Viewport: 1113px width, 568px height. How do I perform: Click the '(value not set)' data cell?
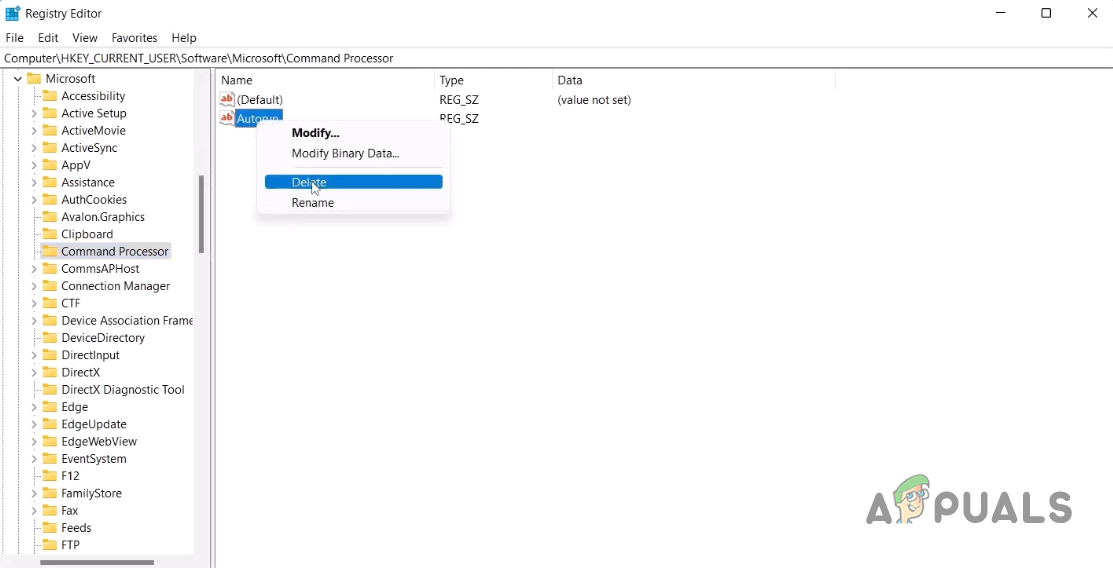(594, 100)
